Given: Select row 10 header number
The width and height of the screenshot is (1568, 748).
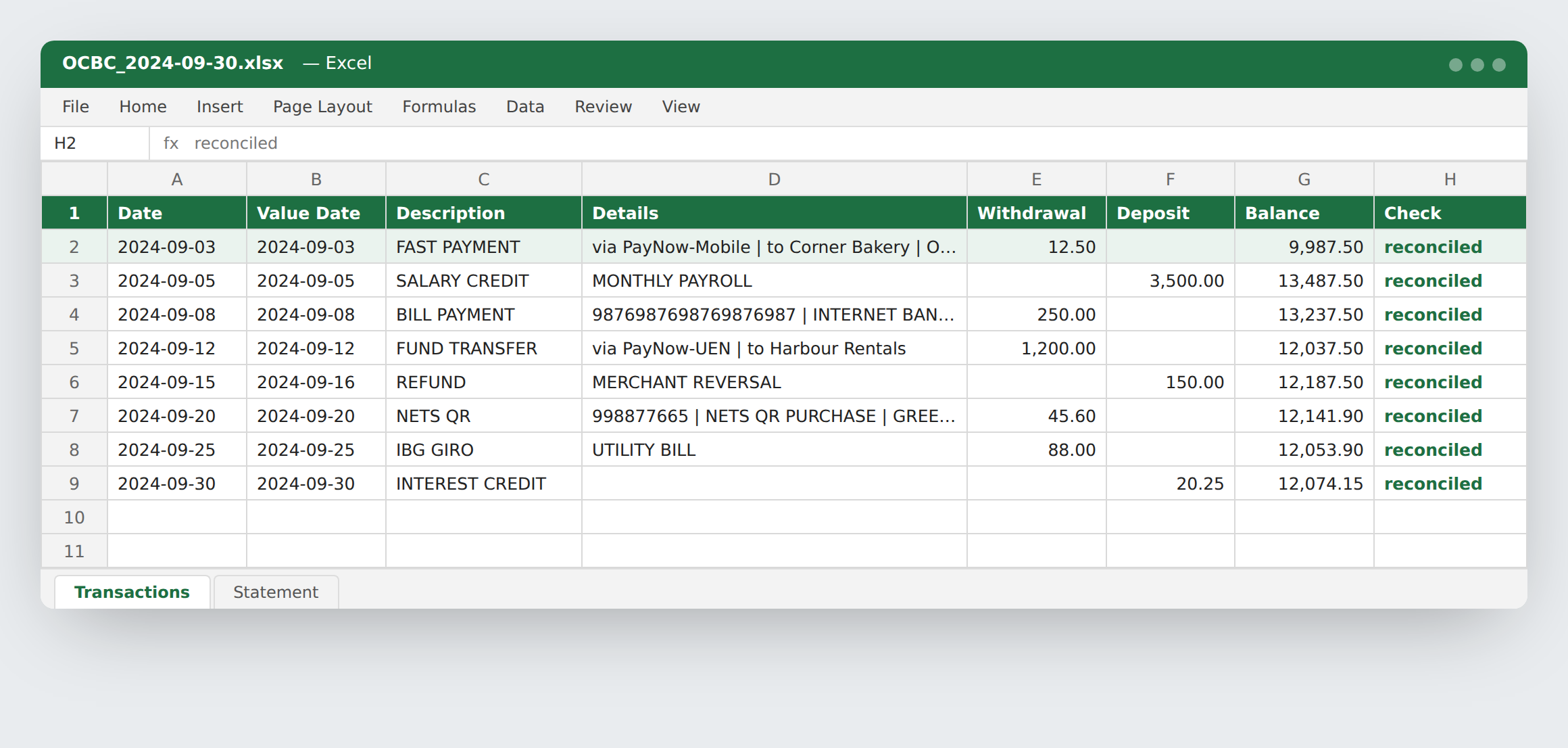Looking at the screenshot, I should pyautogui.click(x=74, y=517).
